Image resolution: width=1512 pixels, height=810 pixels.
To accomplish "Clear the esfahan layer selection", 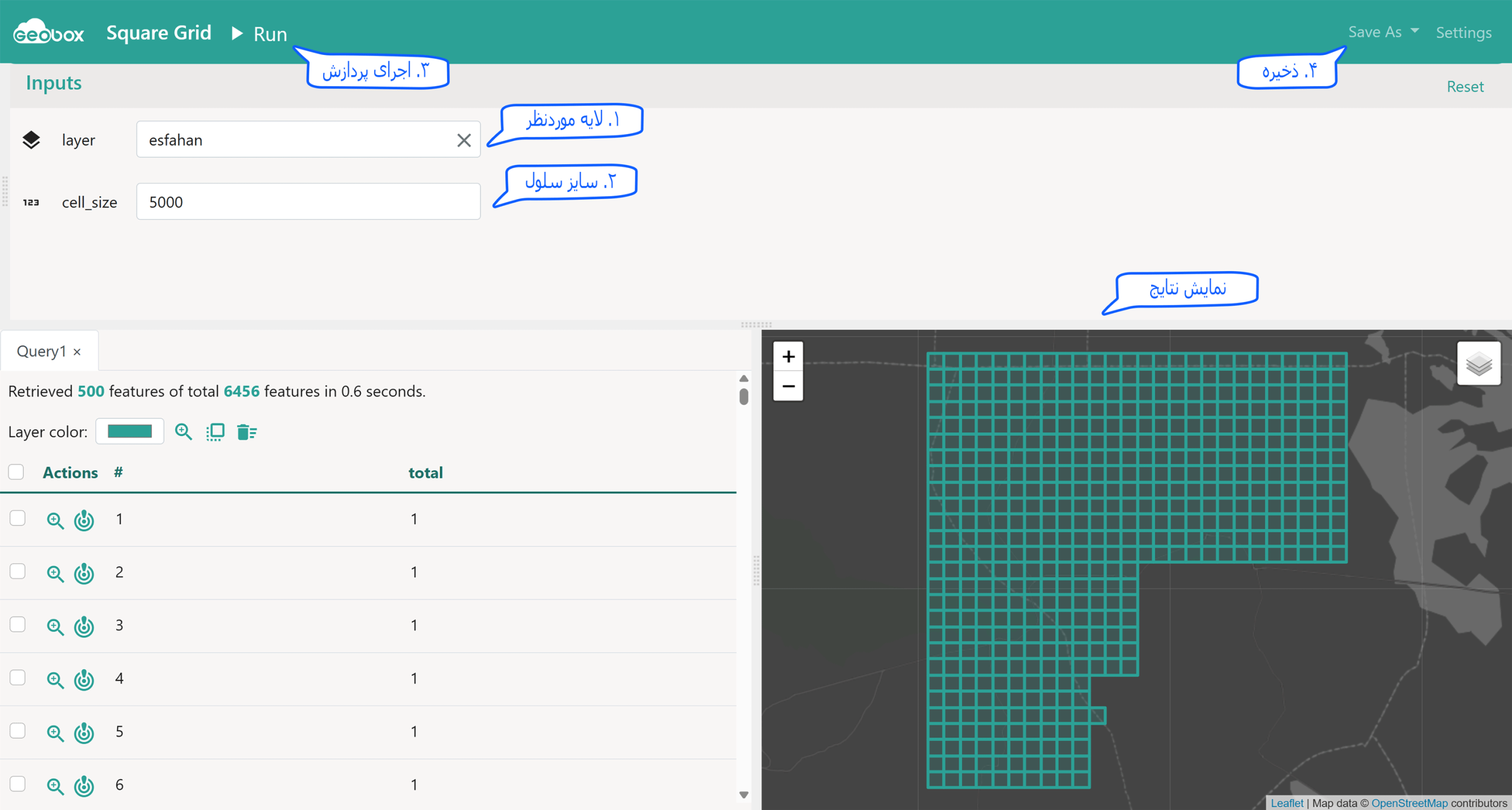I will click(x=464, y=140).
